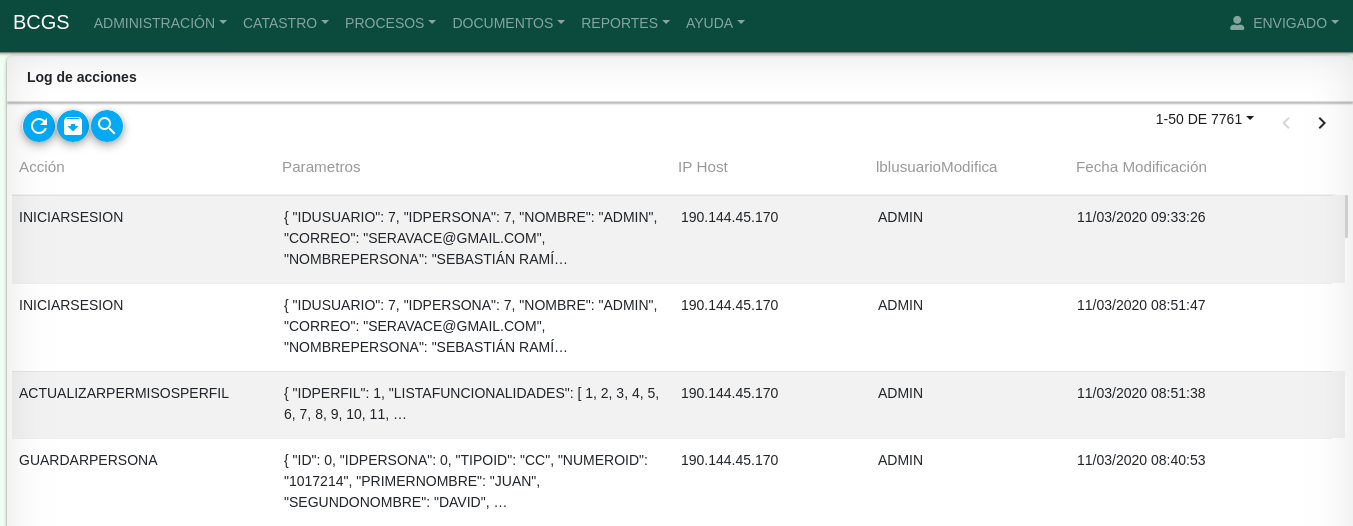
Task: Click the user avatar icon
Action: [1237, 23]
